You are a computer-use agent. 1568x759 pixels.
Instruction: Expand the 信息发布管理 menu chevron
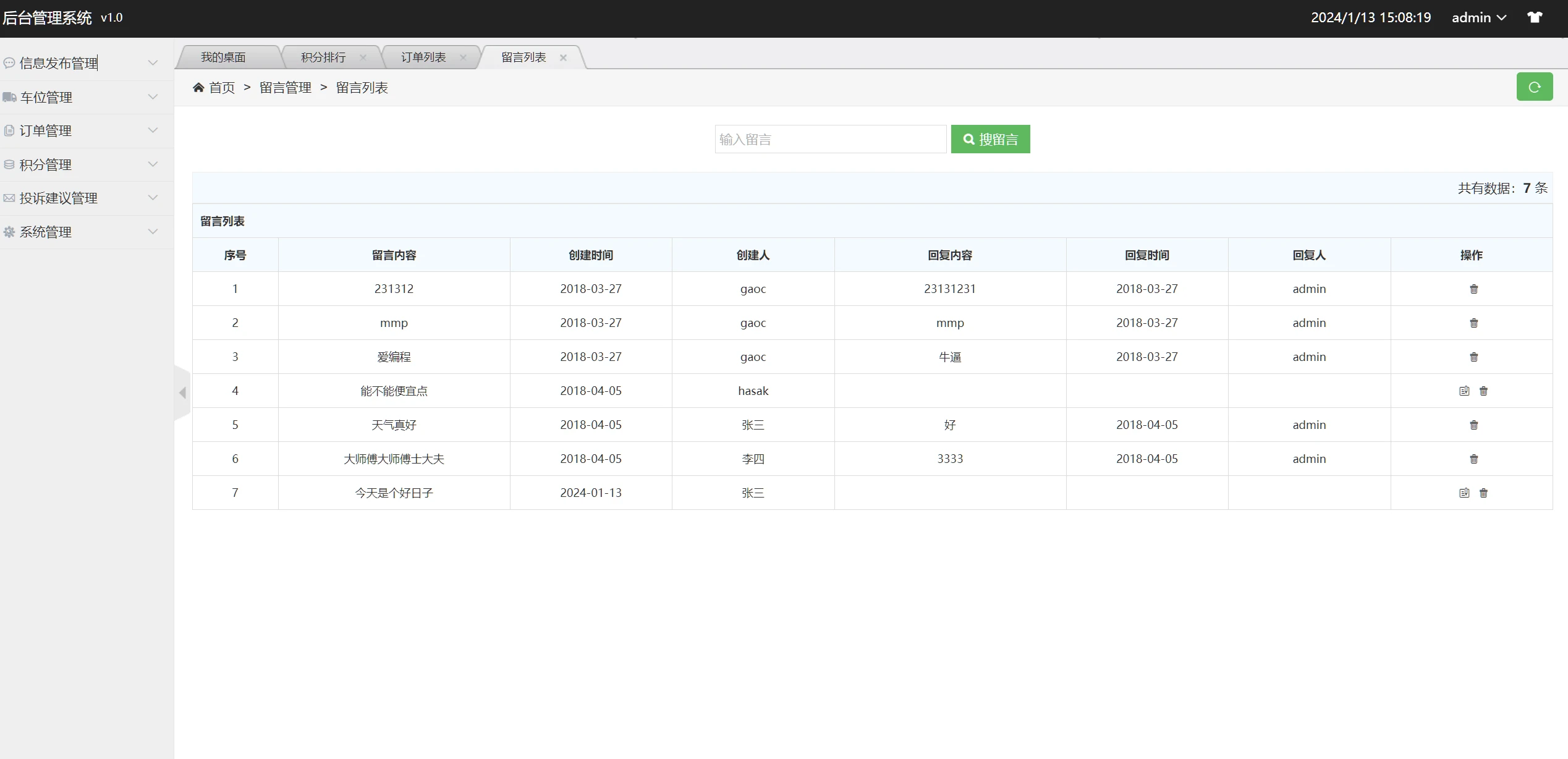153,63
